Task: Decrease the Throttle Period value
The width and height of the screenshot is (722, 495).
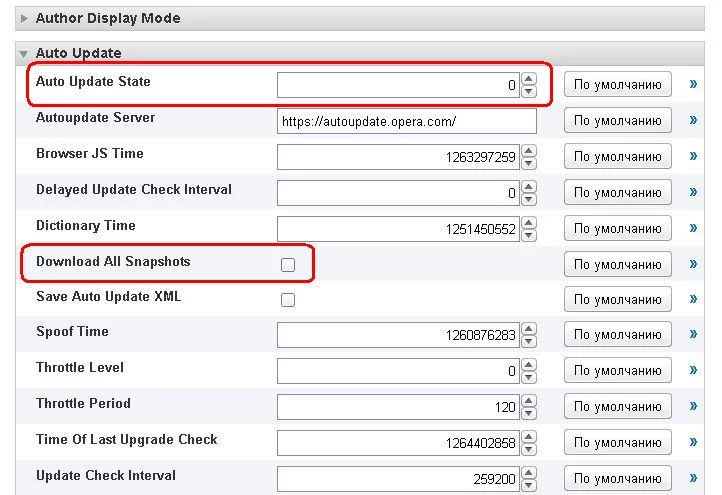Action: point(529,413)
